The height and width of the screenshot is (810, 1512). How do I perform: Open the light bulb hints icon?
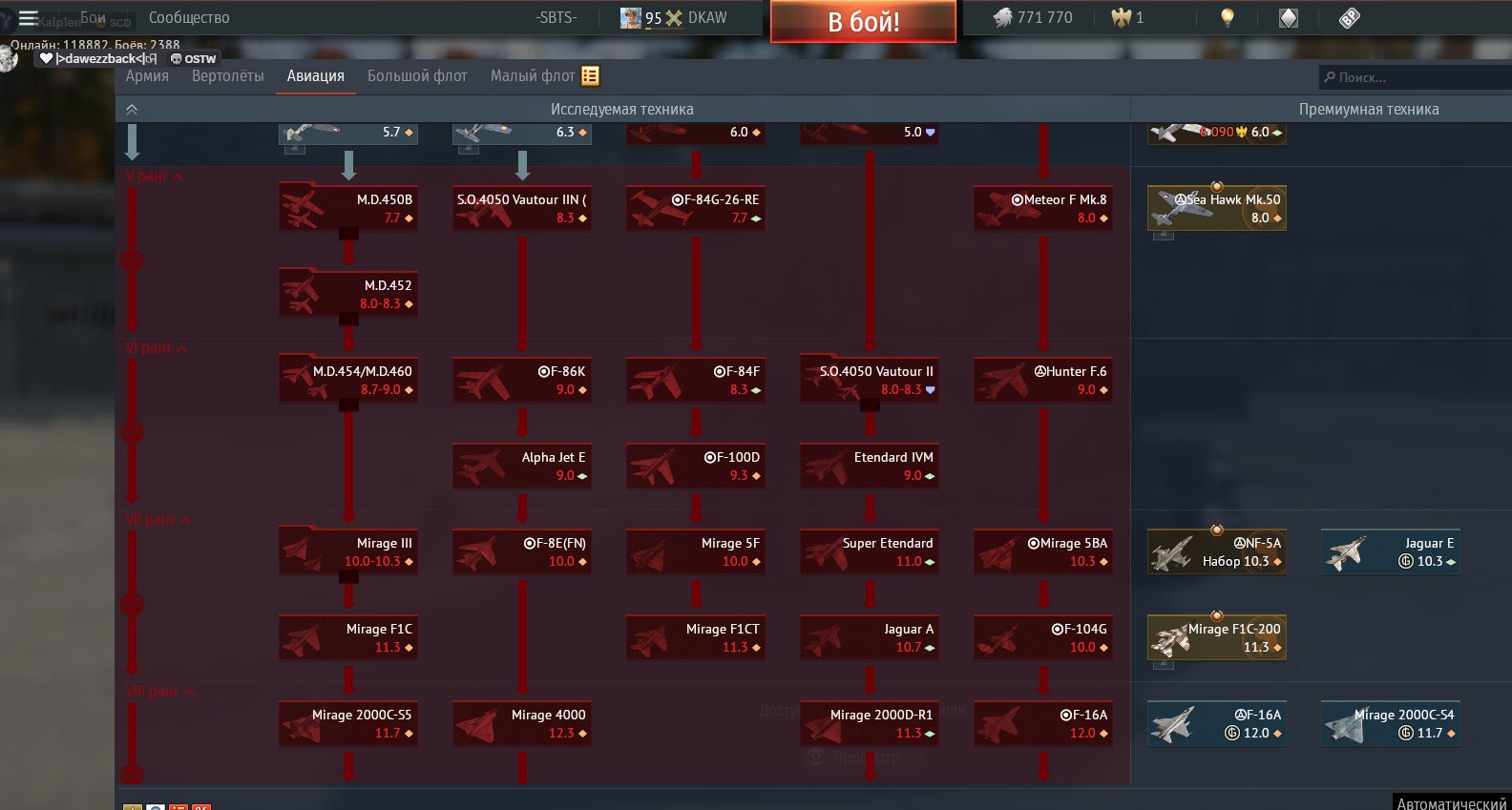1228,17
